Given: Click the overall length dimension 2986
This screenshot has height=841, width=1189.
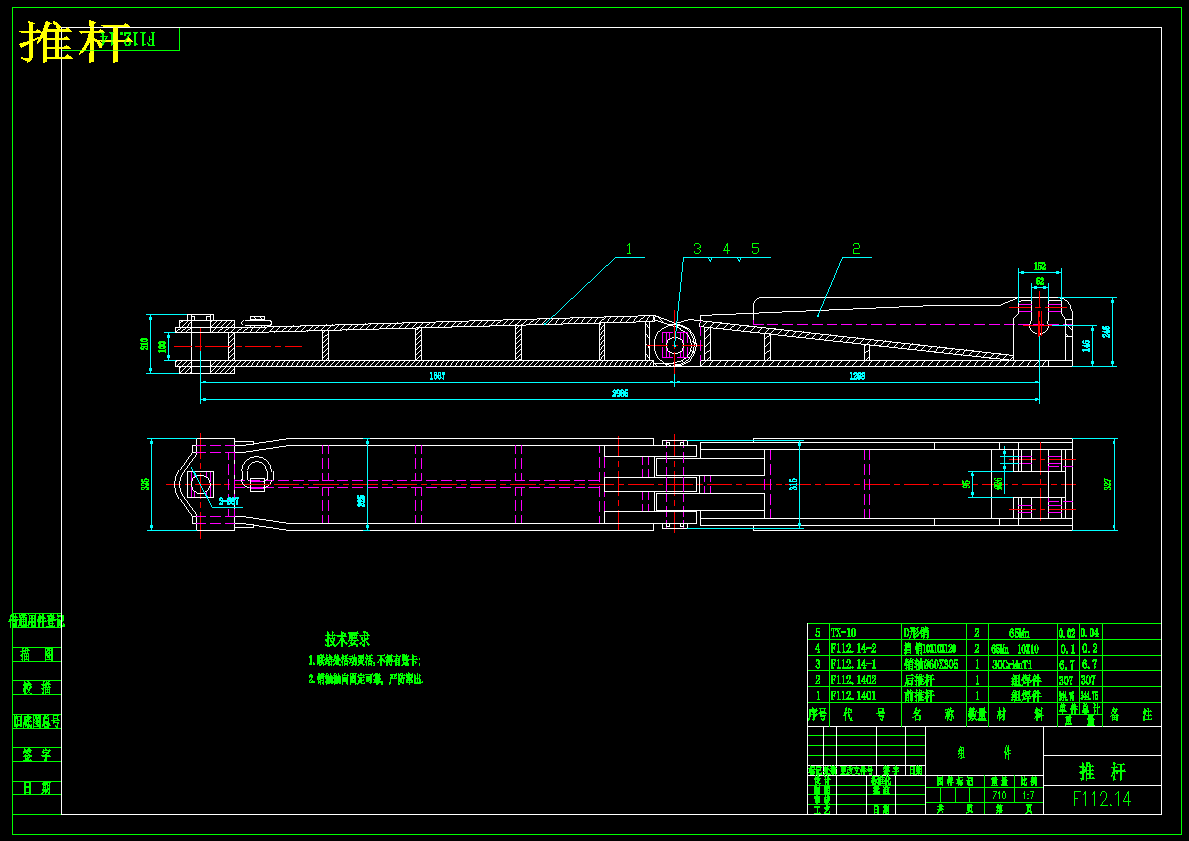Looking at the screenshot, I should (620, 394).
